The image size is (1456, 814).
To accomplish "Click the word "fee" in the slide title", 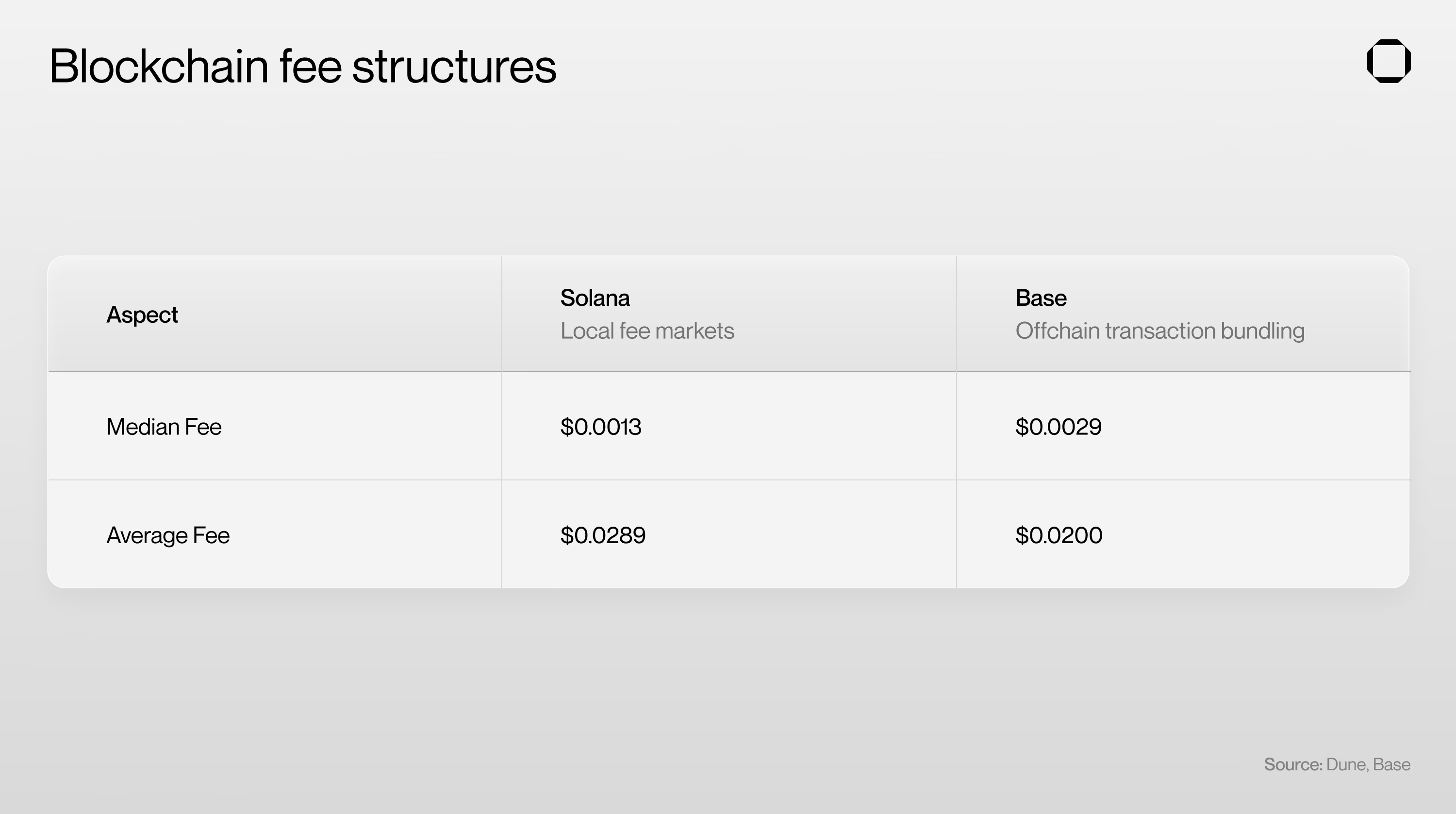I will pos(310,66).
